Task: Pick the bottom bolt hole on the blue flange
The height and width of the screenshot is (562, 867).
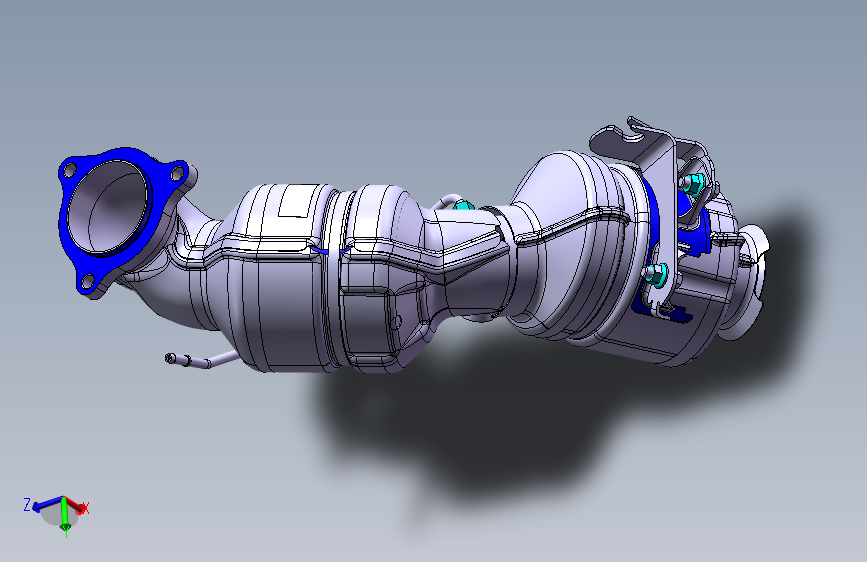Action: point(87,282)
